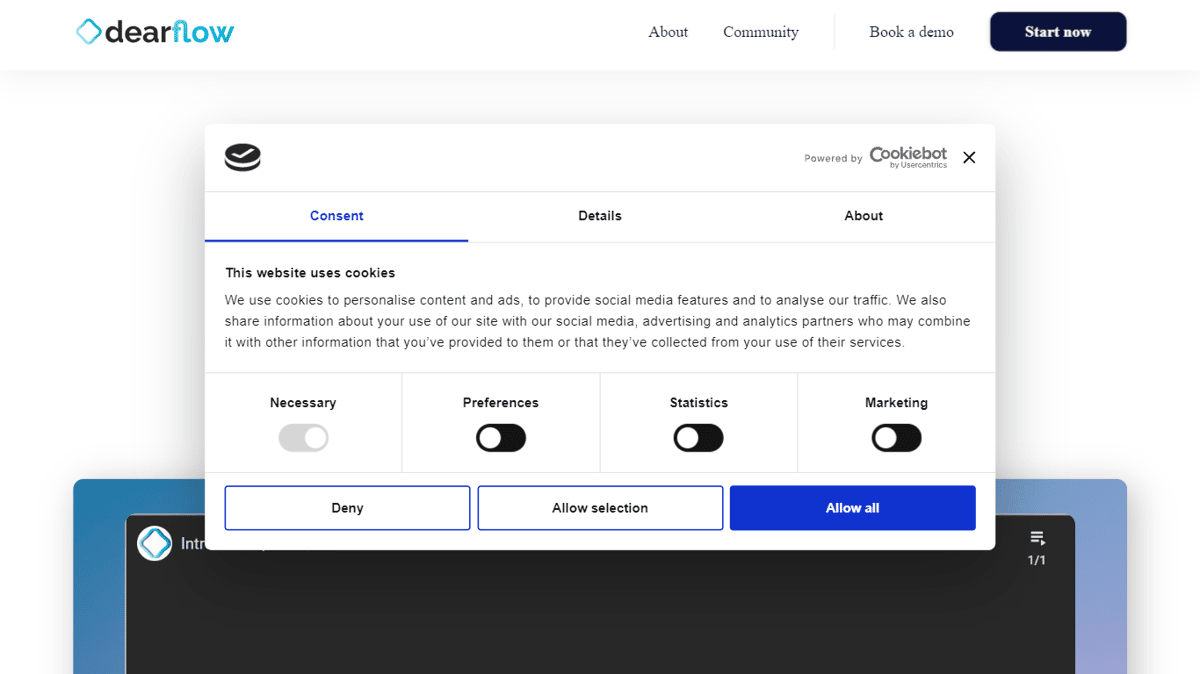1200x674 pixels.
Task: Switch to the Consent tab
Action: point(336,216)
